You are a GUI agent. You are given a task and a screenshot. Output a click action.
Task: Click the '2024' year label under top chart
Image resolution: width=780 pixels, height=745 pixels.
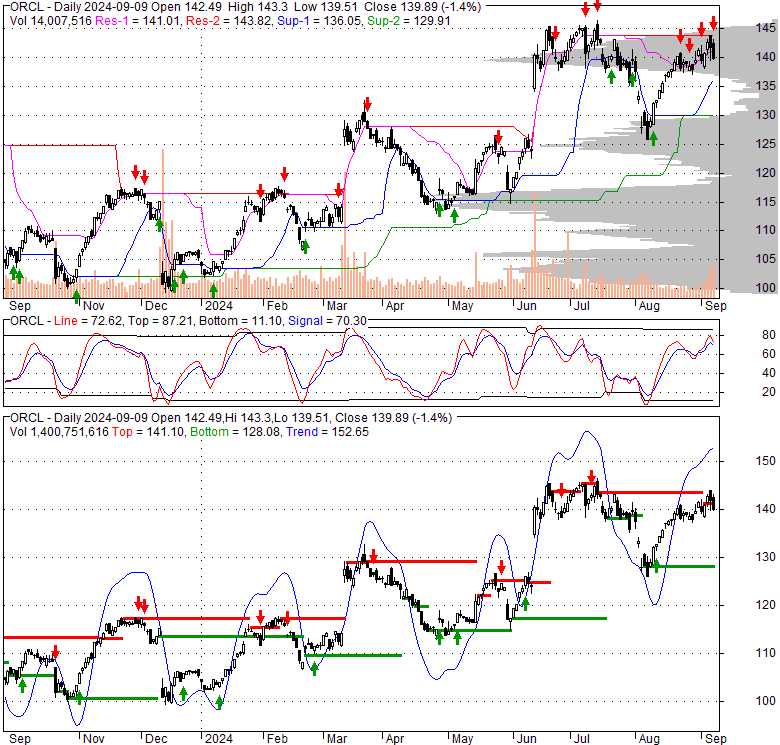219,306
